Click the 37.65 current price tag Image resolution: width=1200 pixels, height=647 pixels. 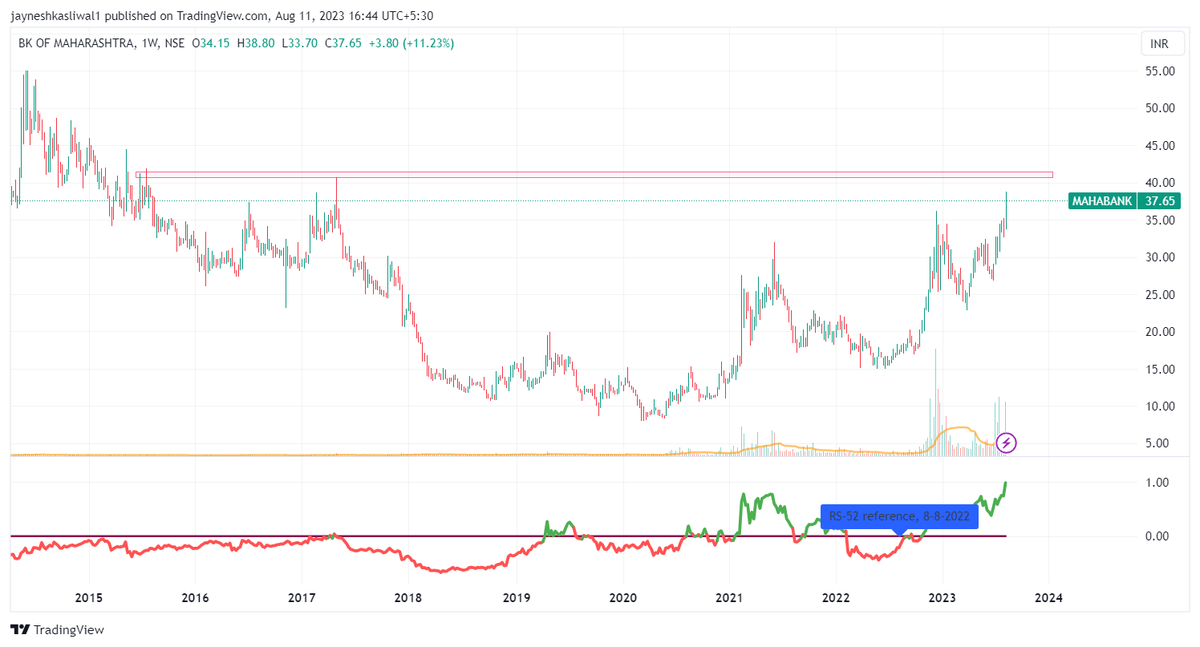1160,201
